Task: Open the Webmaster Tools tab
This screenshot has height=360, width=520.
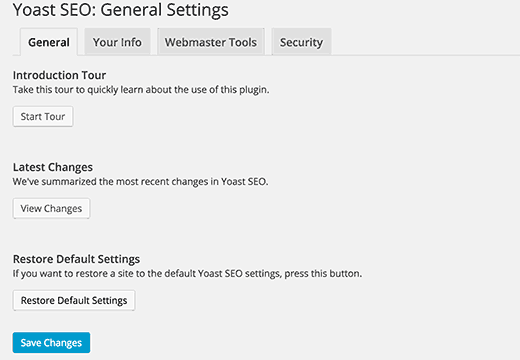Action: tap(211, 42)
